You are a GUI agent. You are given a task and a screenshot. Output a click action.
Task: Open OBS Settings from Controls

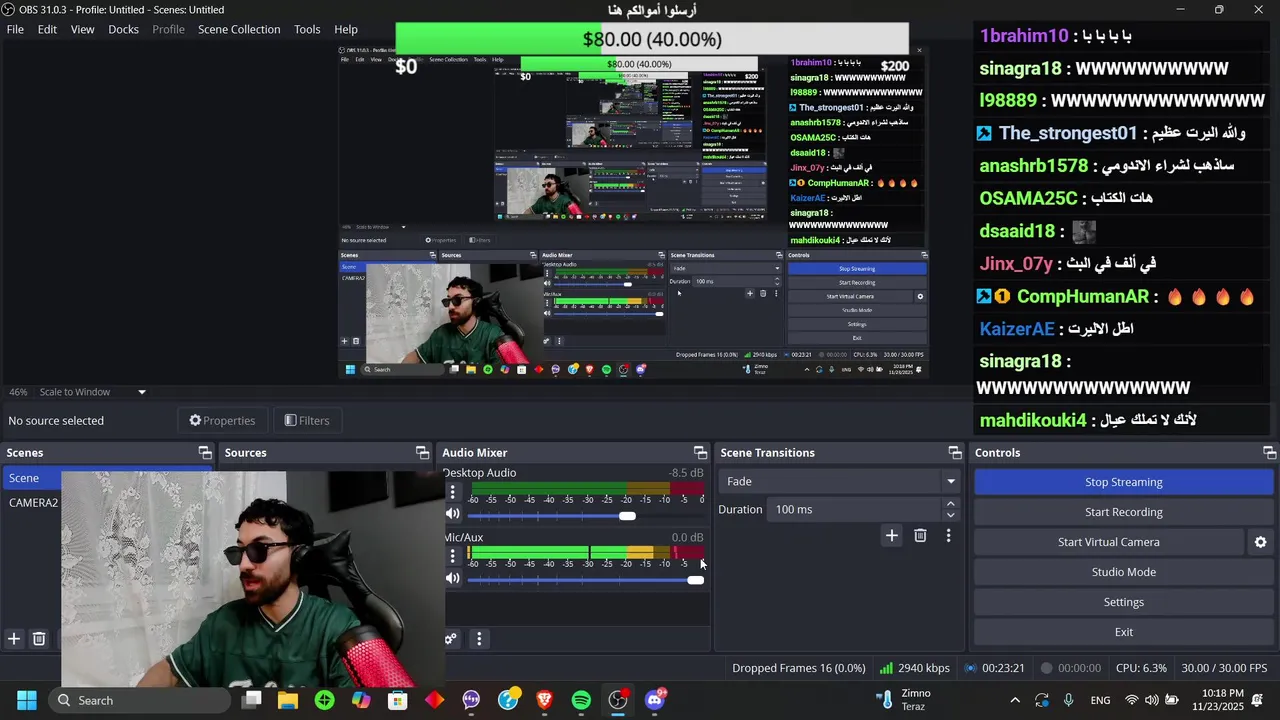[1123, 602]
